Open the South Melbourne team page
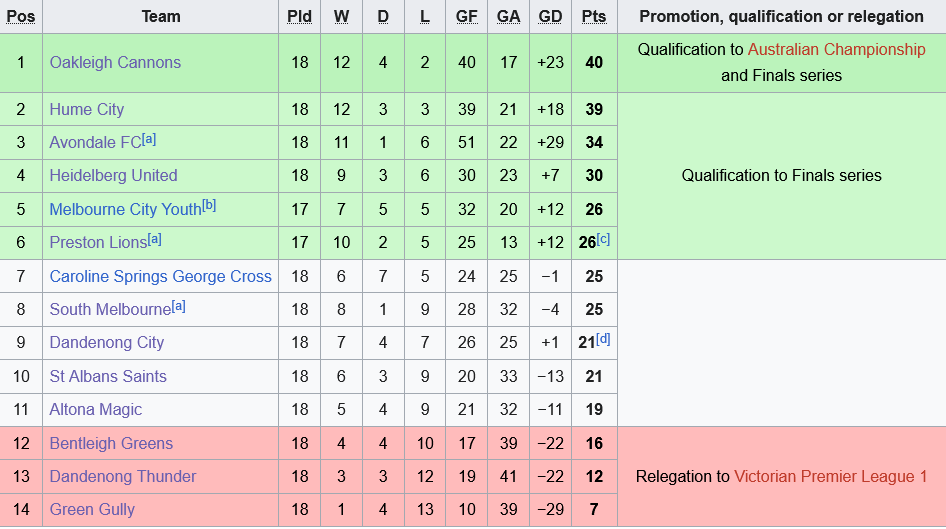 110,309
